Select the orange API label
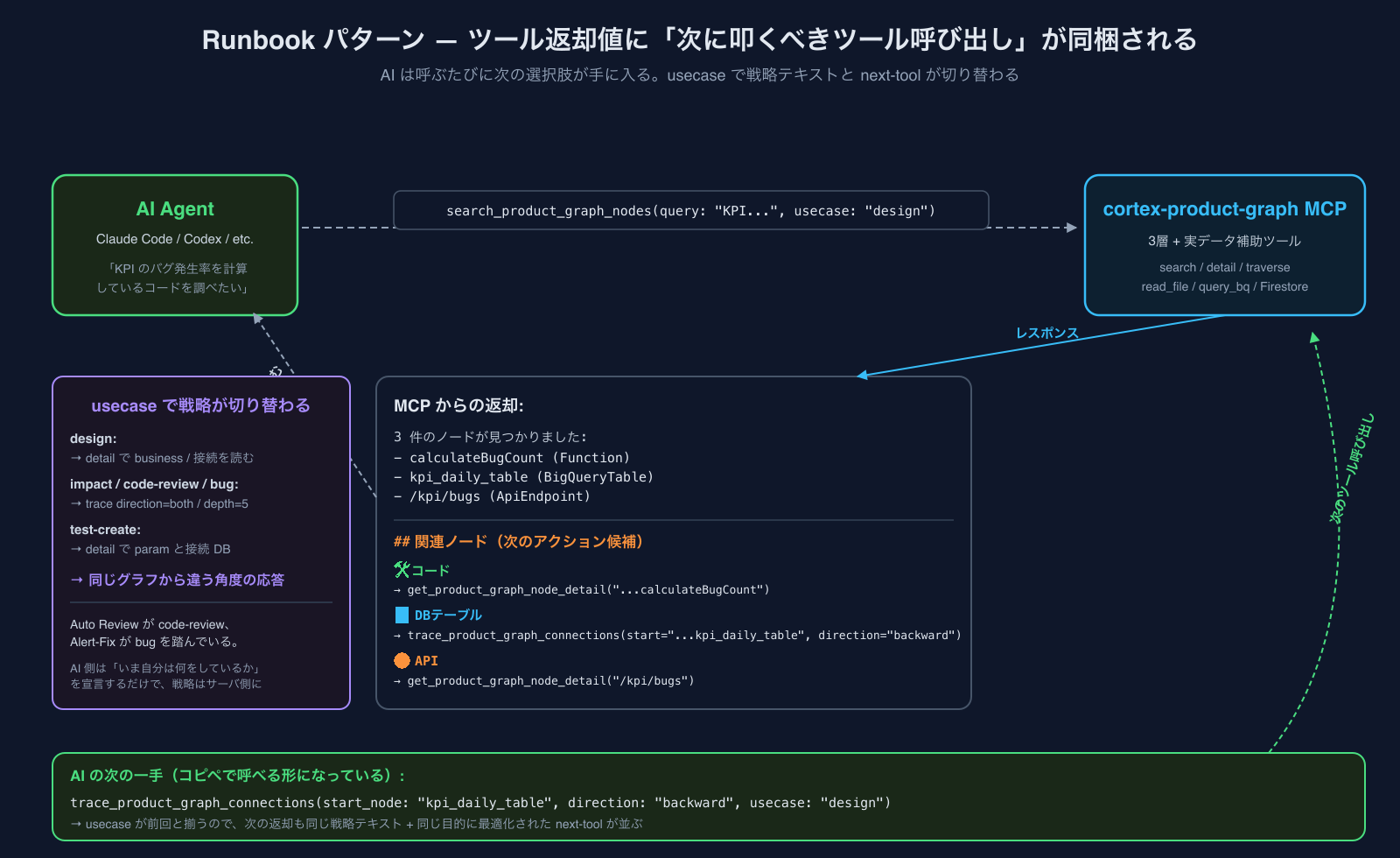Screen dimensions: 1400x858 click(x=426, y=661)
